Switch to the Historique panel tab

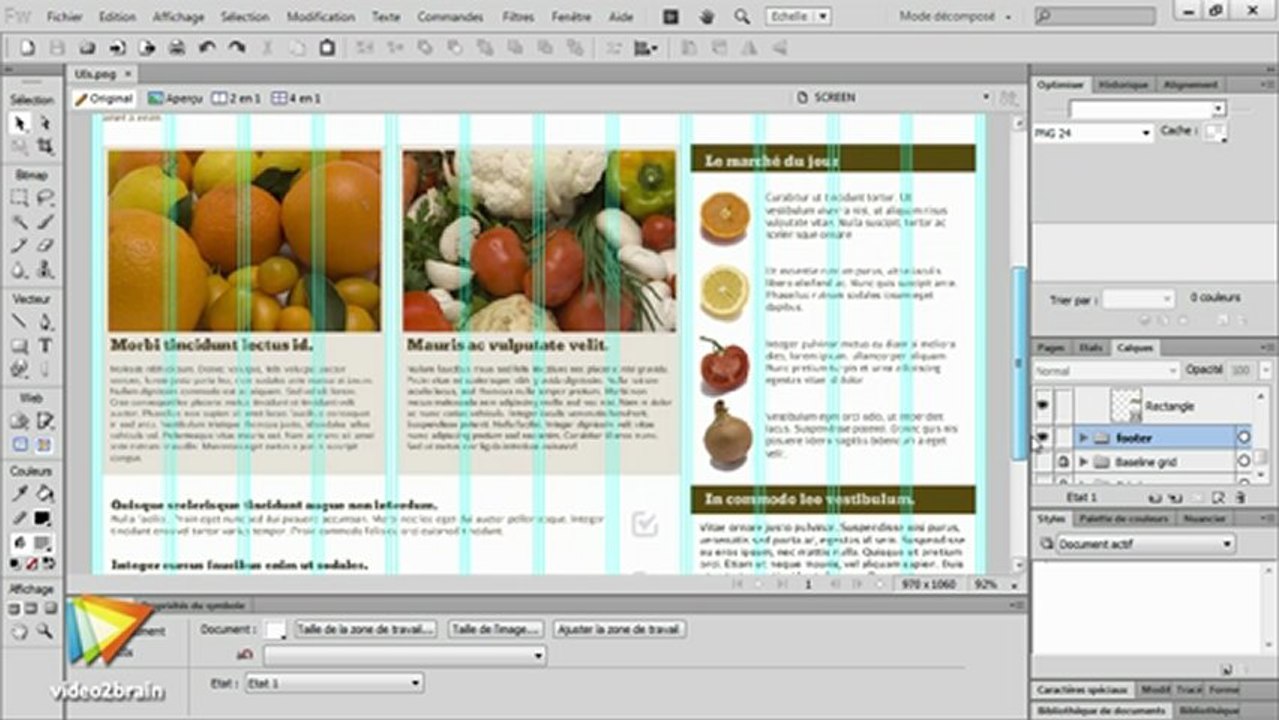coord(1123,85)
